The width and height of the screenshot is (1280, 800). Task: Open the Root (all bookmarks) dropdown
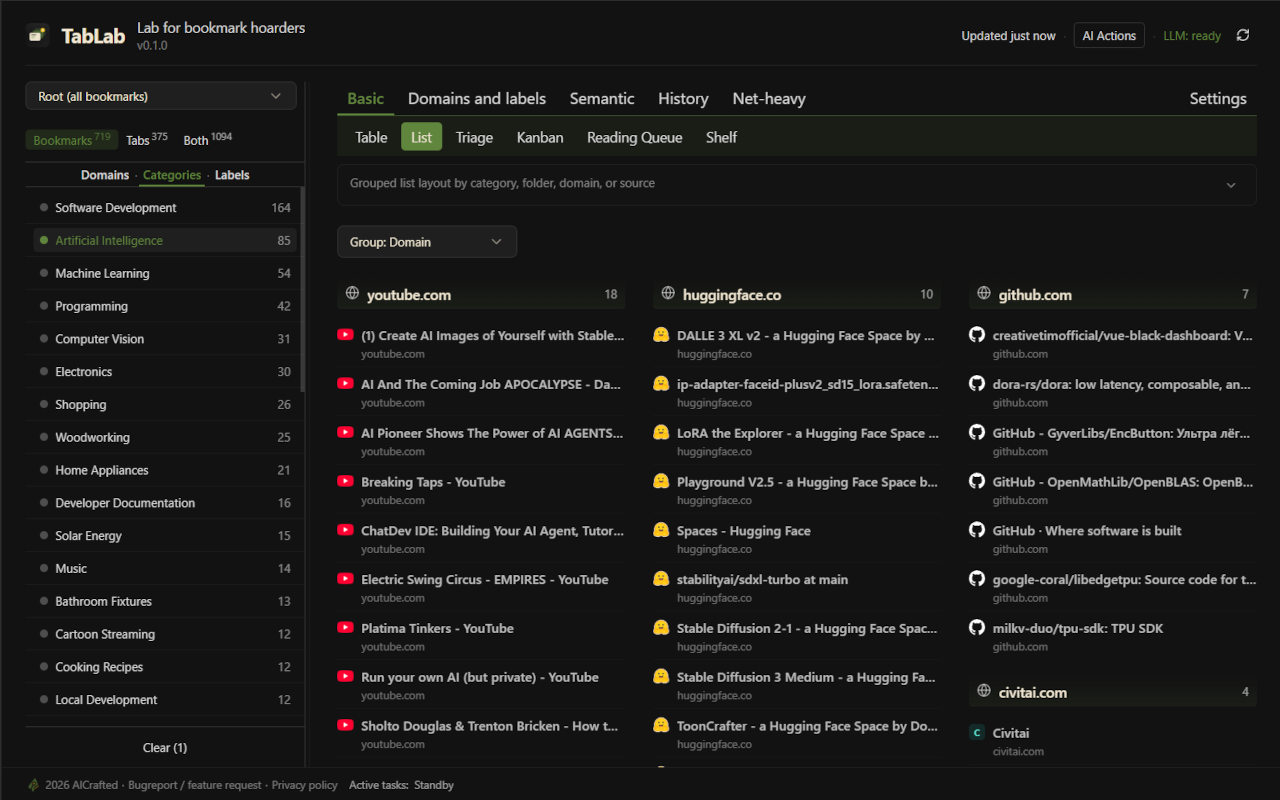pos(161,96)
